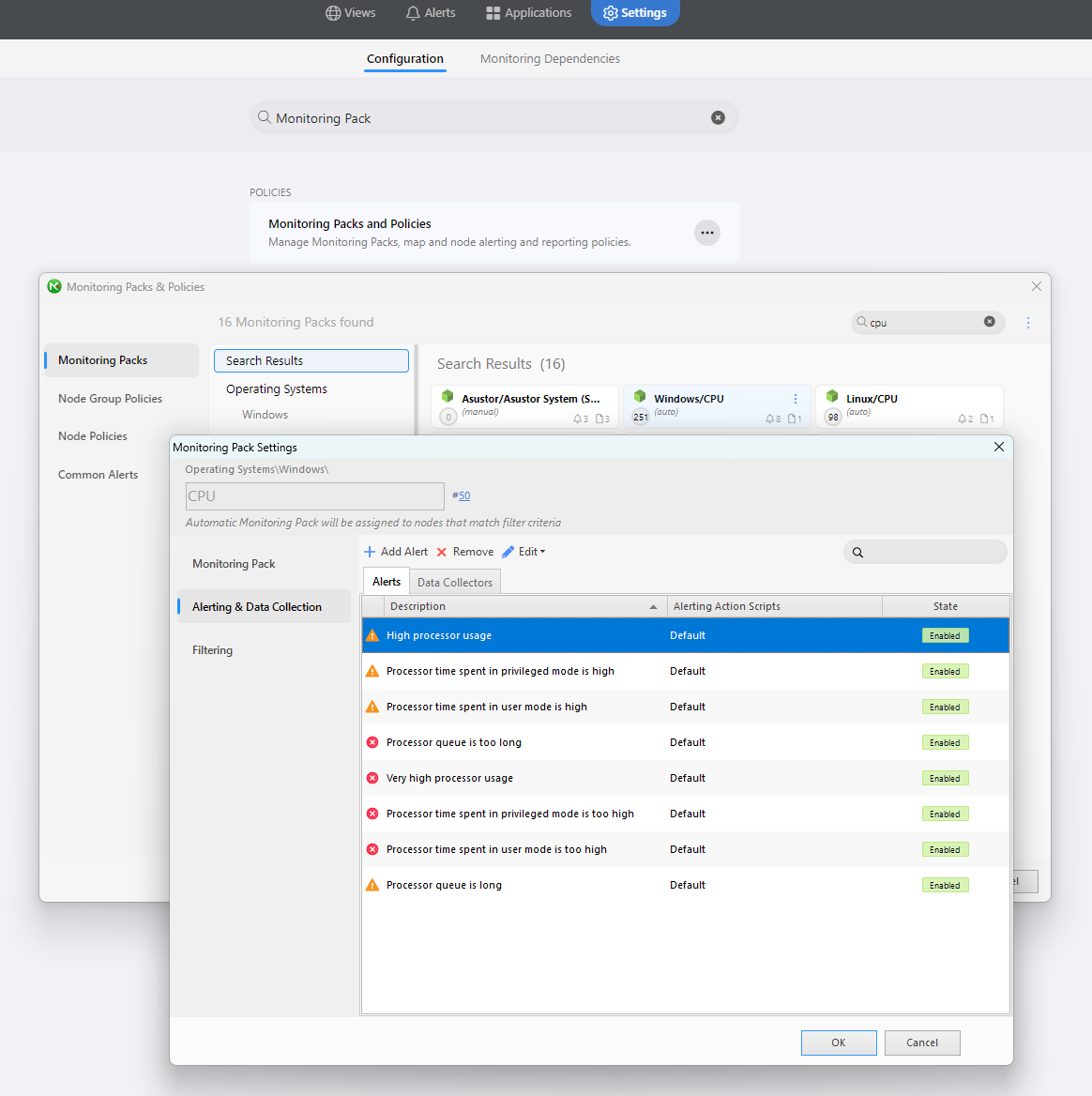Click the Settings gear icon
Image resolution: width=1092 pixels, height=1096 pixels.
tap(609, 12)
